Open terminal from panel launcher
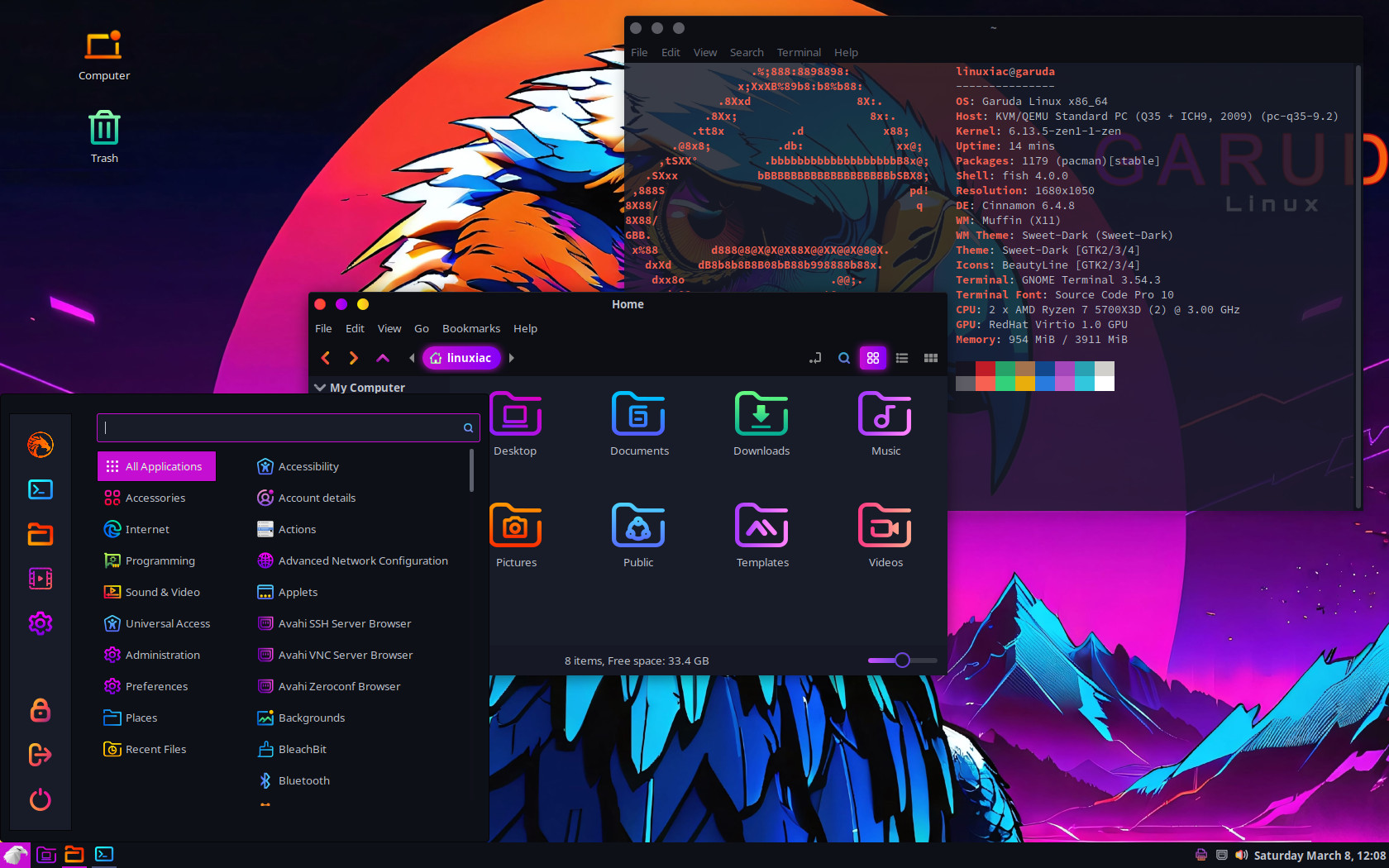Screen dimensions: 1389x868 pos(104,855)
